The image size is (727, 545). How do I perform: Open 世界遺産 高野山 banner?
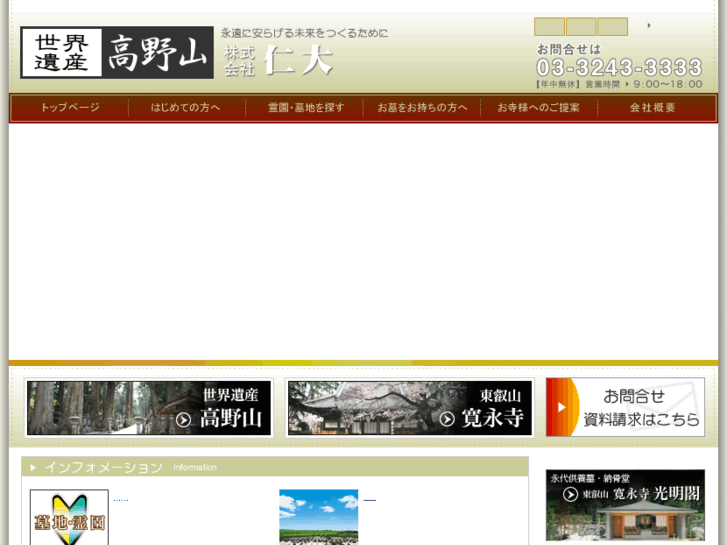point(149,408)
